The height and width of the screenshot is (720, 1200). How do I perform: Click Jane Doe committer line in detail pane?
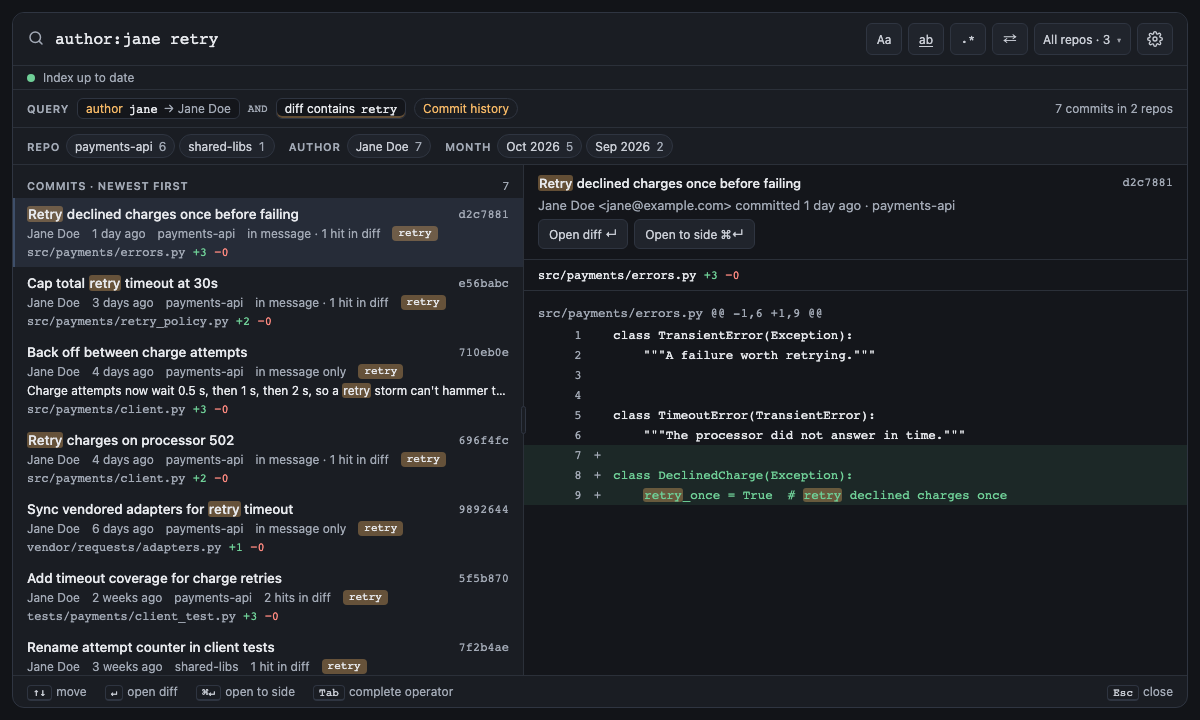click(x=746, y=205)
